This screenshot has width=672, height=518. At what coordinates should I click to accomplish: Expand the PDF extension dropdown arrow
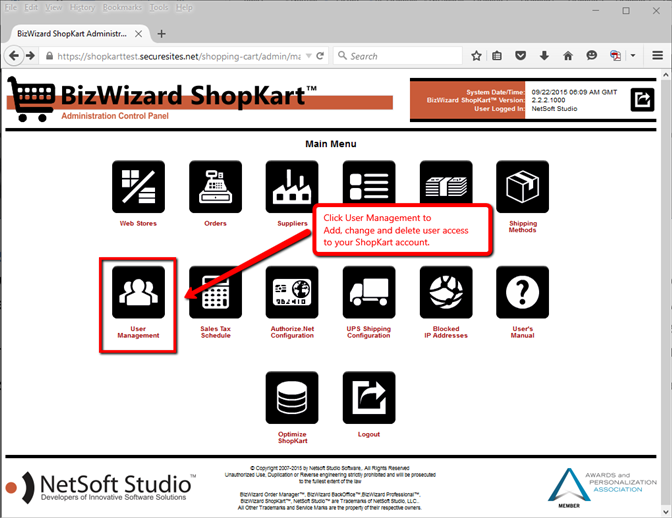click(x=633, y=56)
